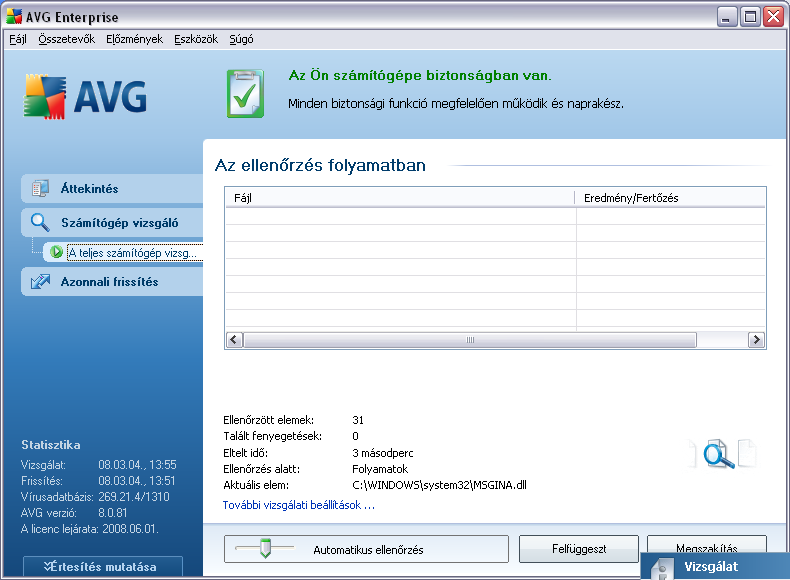Open the Összetevők menu
Screen dimensions: 790x580
tap(67, 39)
